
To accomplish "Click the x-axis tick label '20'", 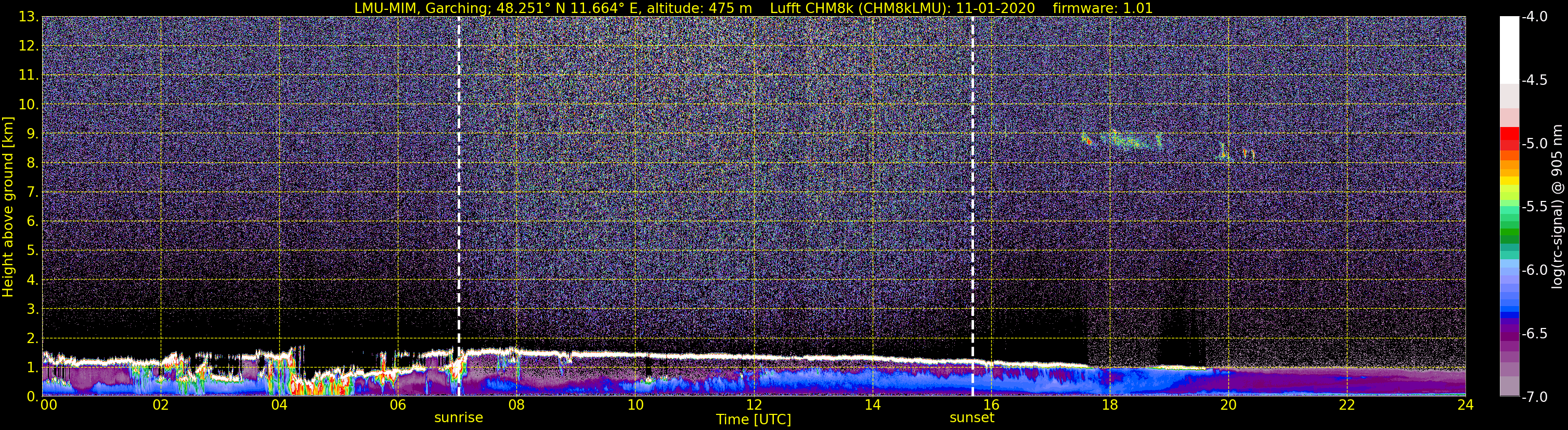I will [x=1228, y=405].
